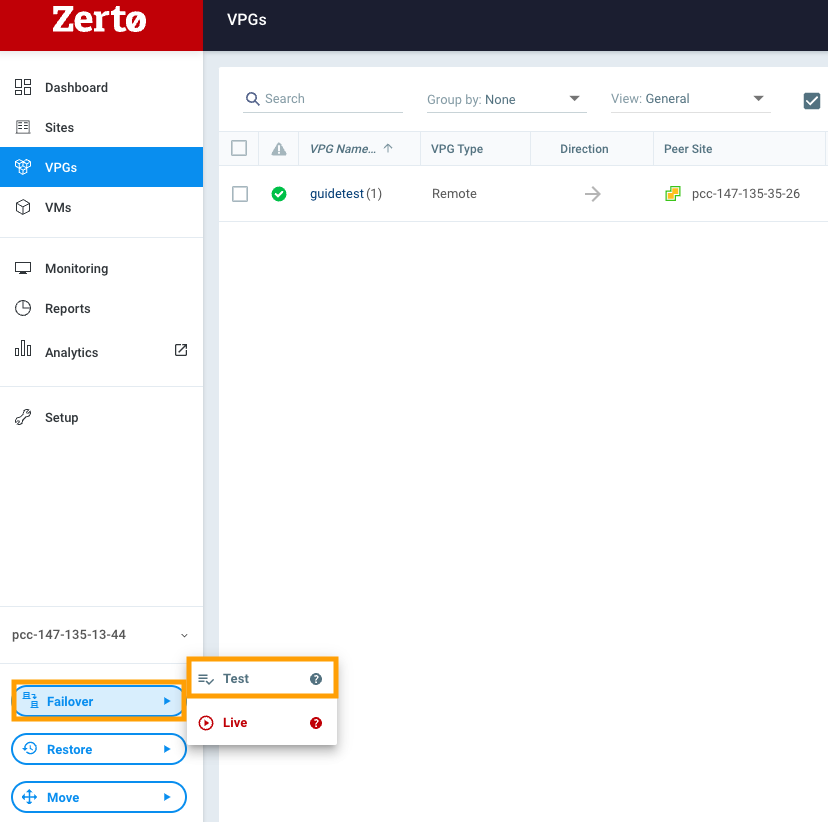Click the VPGs cubes icon
Screen dimensions: 828x822
(23, 167)
